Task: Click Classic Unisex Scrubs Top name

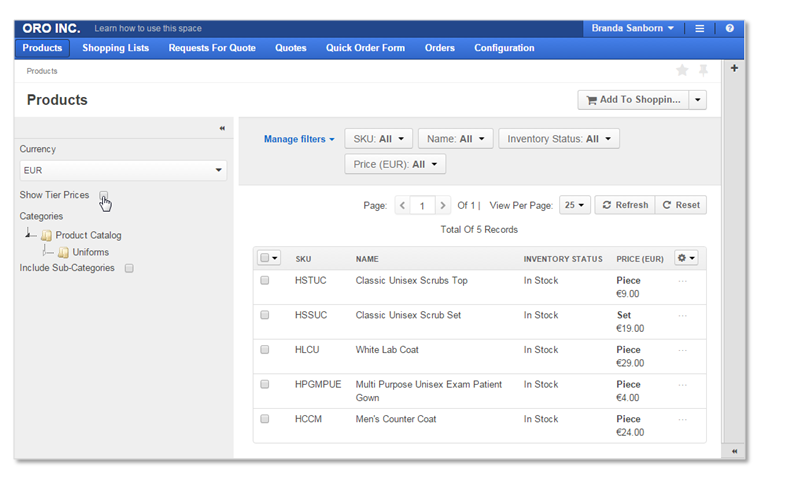Action: (412, 280)
